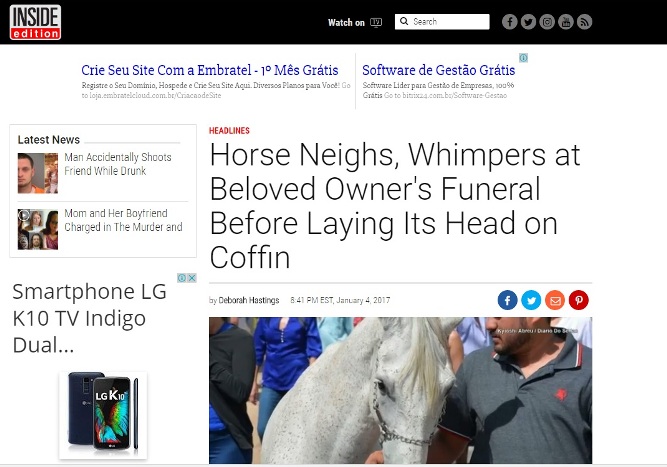This screenshot has width=667, height=467.
Task: Share the article by email
Action: 555,300
